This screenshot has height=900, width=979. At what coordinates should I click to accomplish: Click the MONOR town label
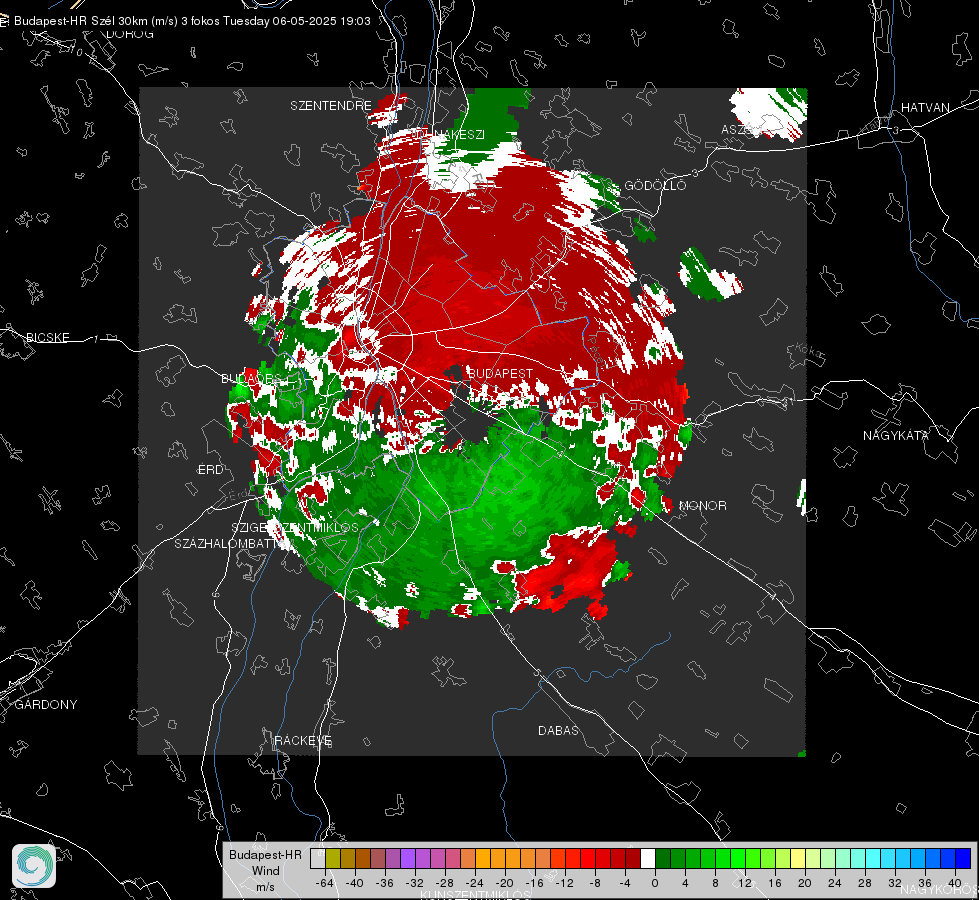coord(702,506)
